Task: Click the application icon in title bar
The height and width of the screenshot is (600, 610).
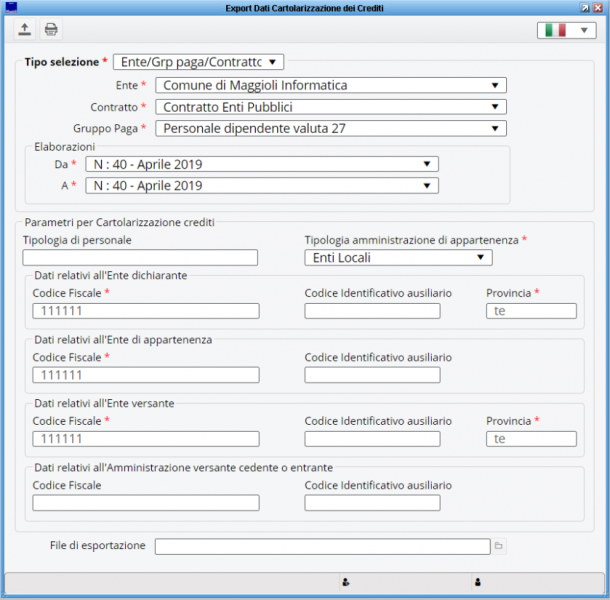Action: coord(11,7)
